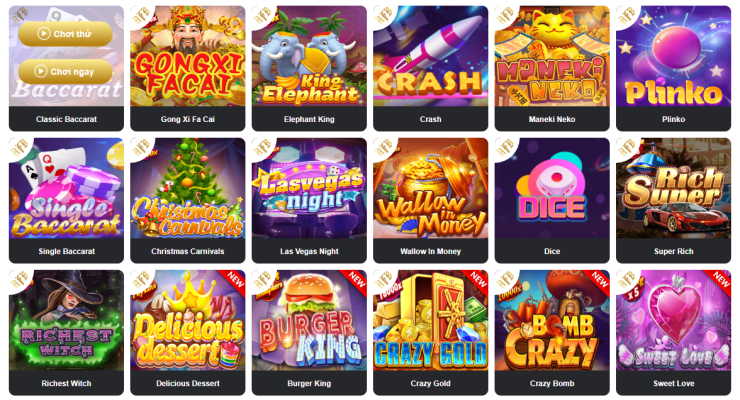Launch the Crash rocket game
The height and width of the screenshot is (400, 740).
tap(430, 56)
